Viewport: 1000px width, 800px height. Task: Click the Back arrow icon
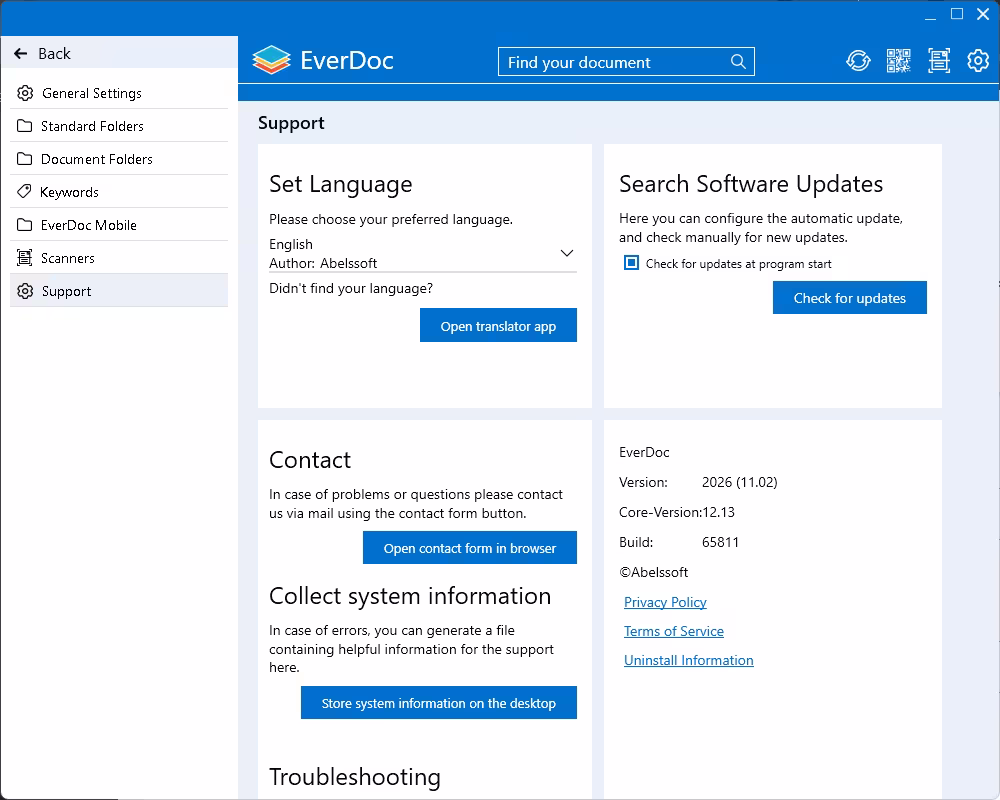coord(20,54)
